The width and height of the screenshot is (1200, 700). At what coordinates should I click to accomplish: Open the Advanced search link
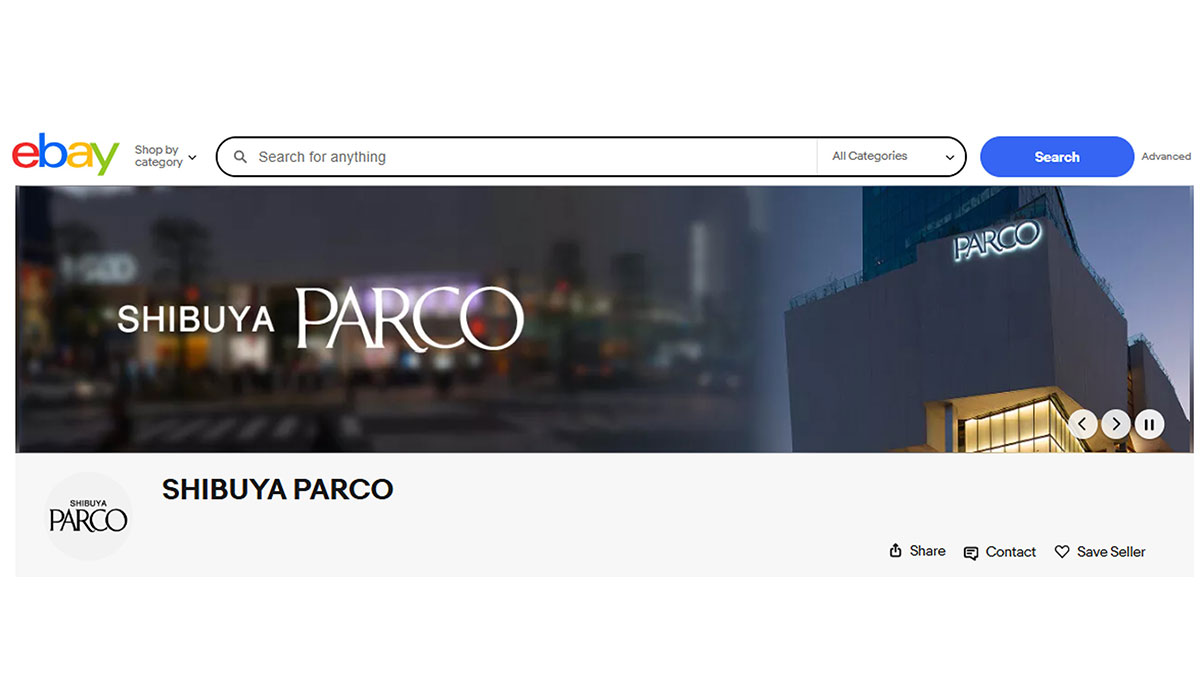tap(1166, 157)
